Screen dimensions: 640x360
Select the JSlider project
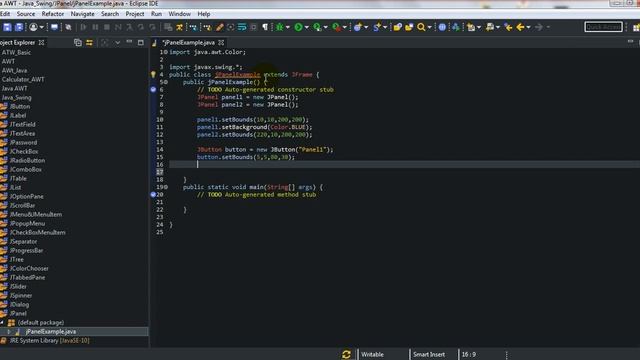pyautogui.click(x=18, y=287)
